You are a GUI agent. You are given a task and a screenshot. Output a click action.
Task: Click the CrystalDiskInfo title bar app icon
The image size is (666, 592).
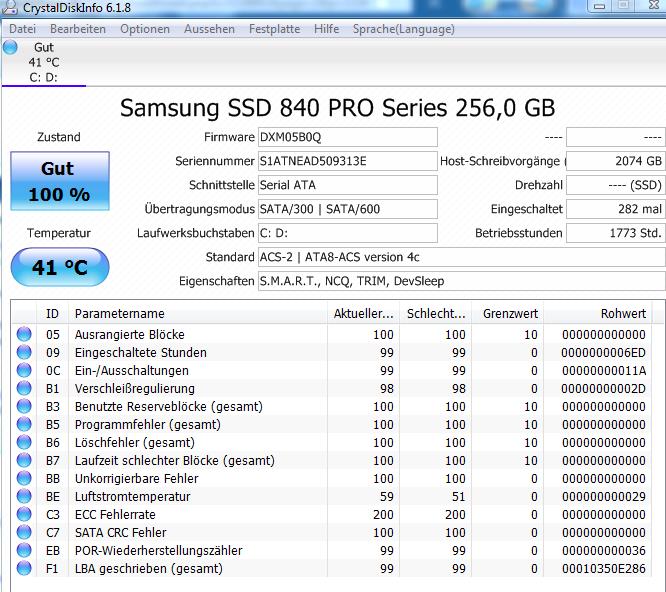(9, 7)
